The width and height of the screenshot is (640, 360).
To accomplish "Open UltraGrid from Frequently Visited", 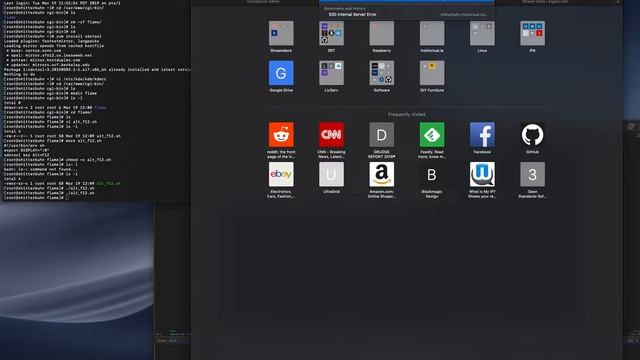I will tap(331, 174).
